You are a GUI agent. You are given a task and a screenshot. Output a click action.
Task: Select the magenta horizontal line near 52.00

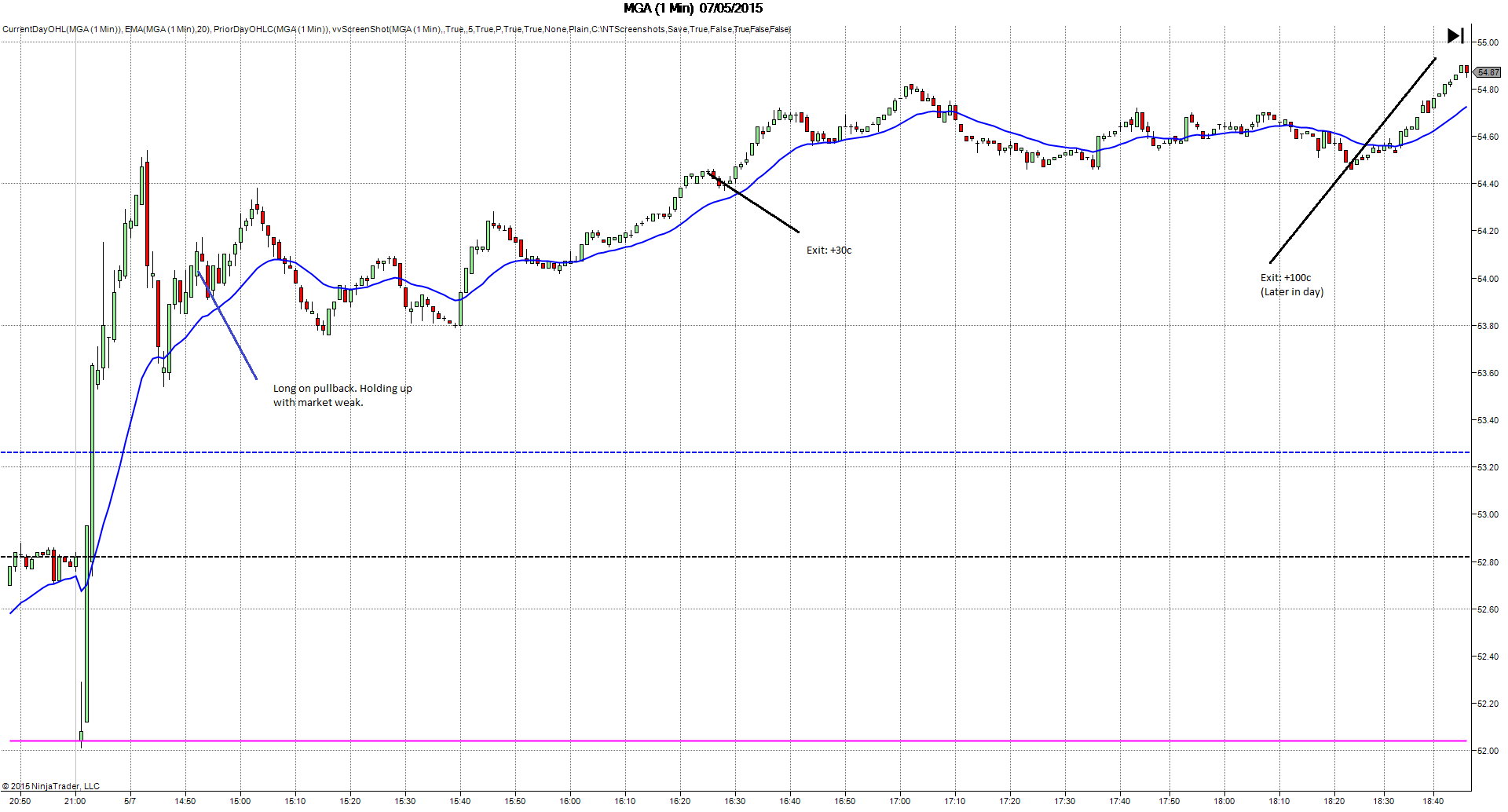tap(738, 741)
